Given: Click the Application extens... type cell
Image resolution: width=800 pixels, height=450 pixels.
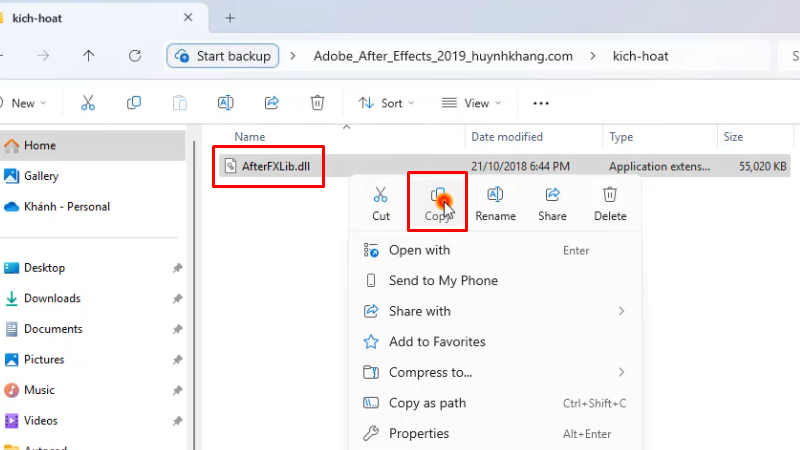Looking at the screenshot, I should 659,166.
